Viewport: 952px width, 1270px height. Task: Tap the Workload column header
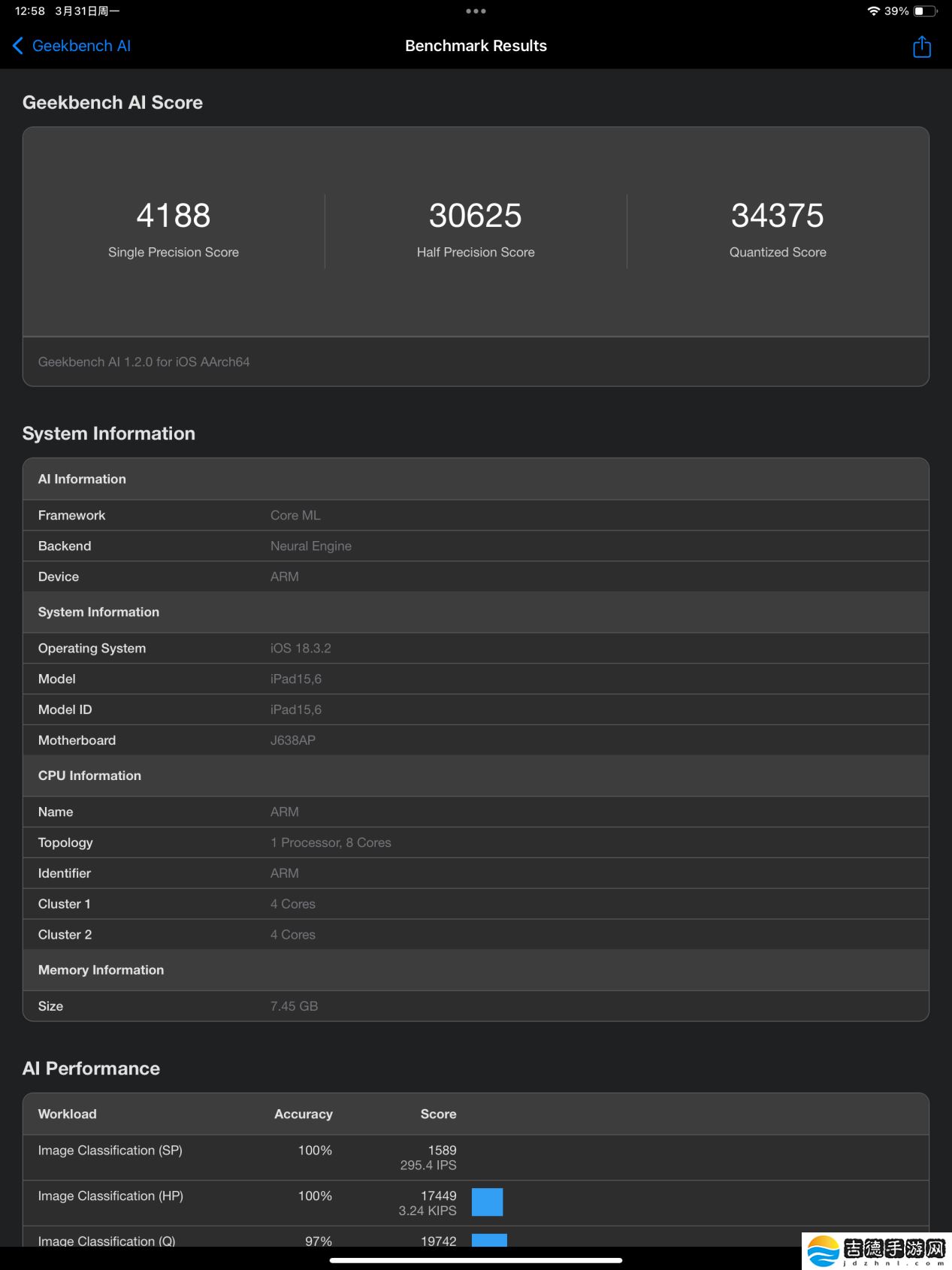tap(68, 1114)
